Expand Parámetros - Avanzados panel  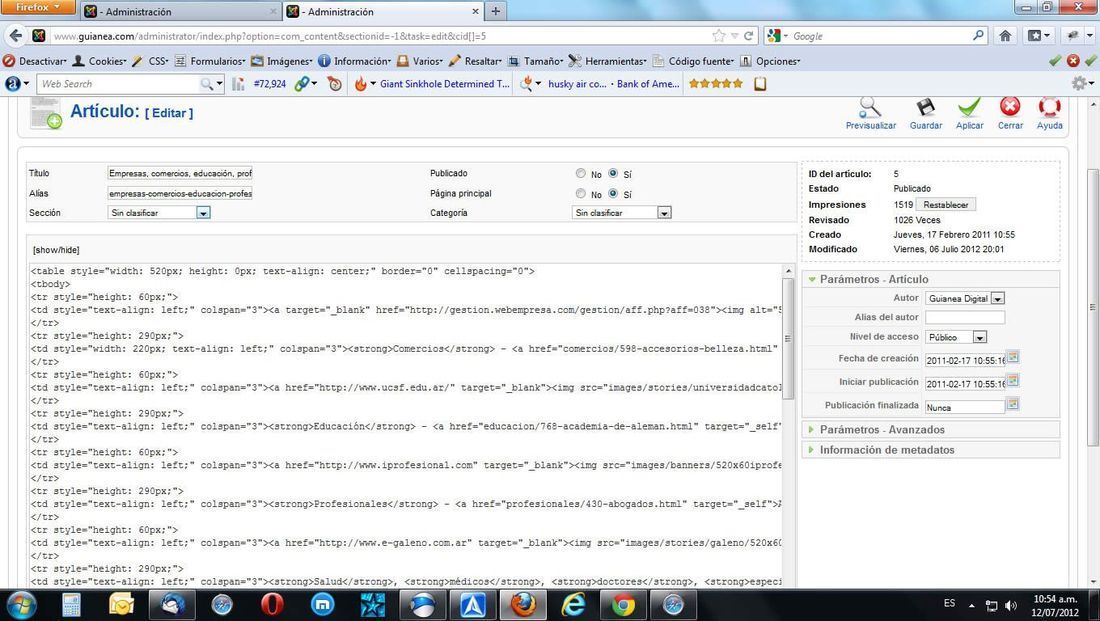pos(882,430)
